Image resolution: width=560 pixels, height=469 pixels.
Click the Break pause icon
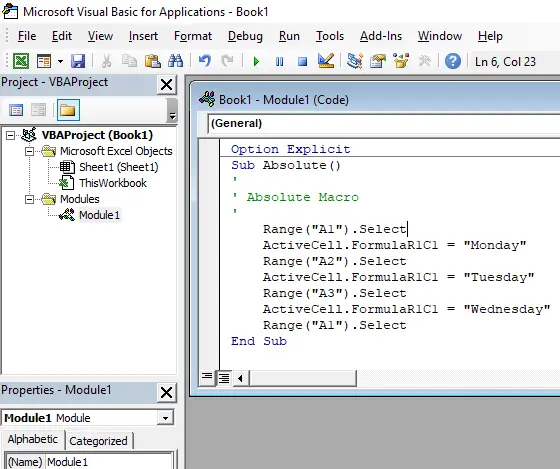pos(280,62)
